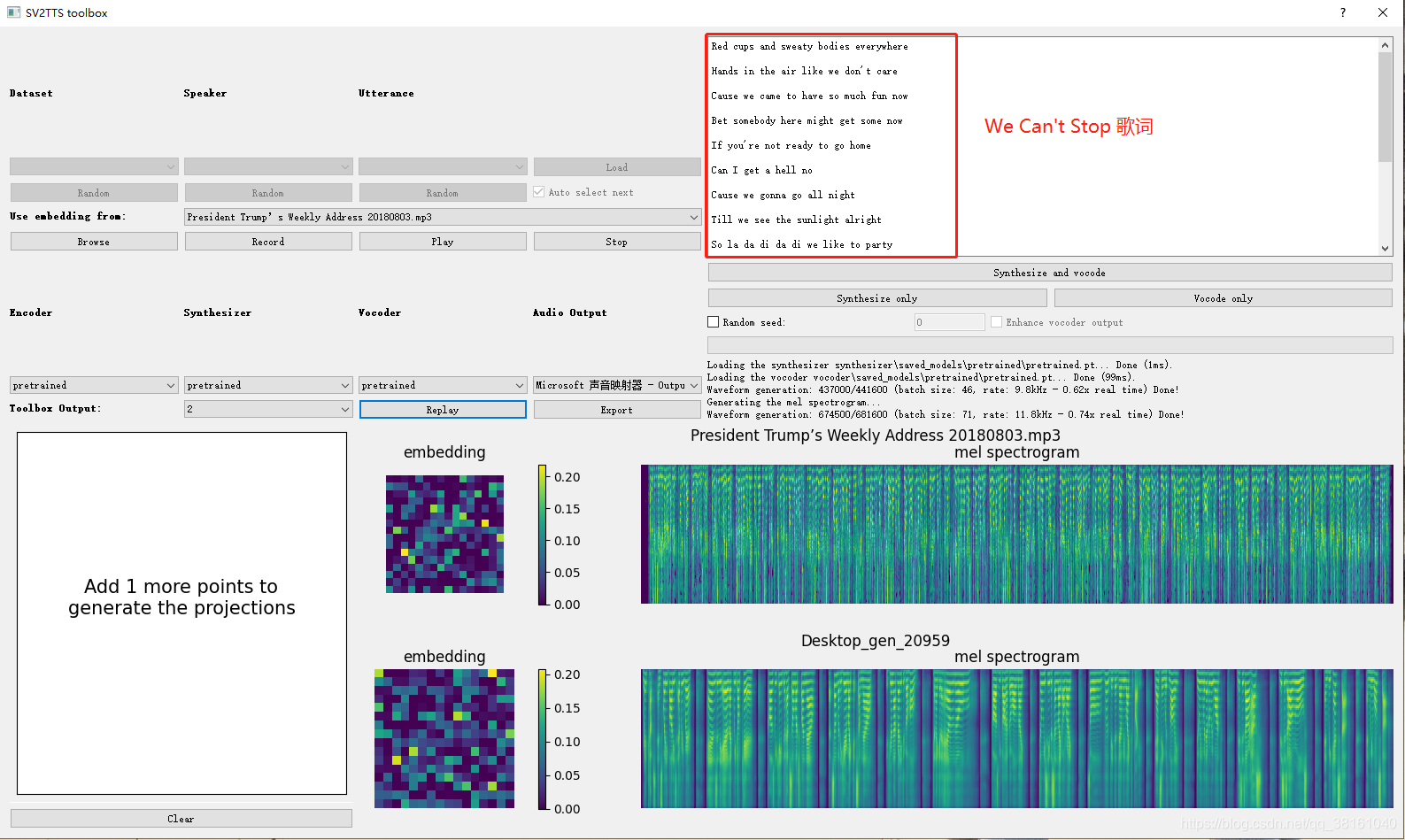
Task: Click the line 'So la da di da di we like to party'
Action: coord(802,244)
